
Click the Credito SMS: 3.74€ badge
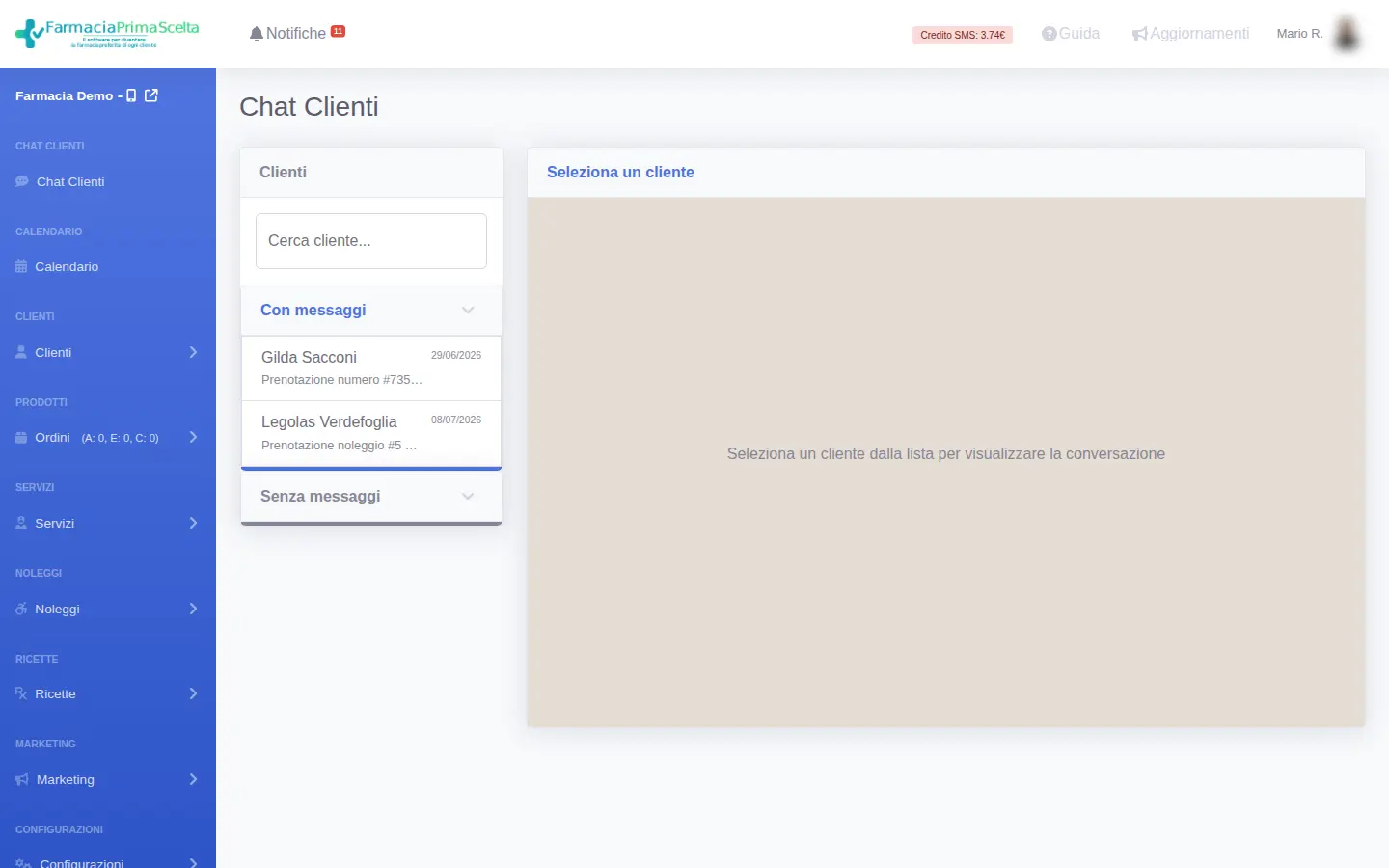(x=963, y=35)
